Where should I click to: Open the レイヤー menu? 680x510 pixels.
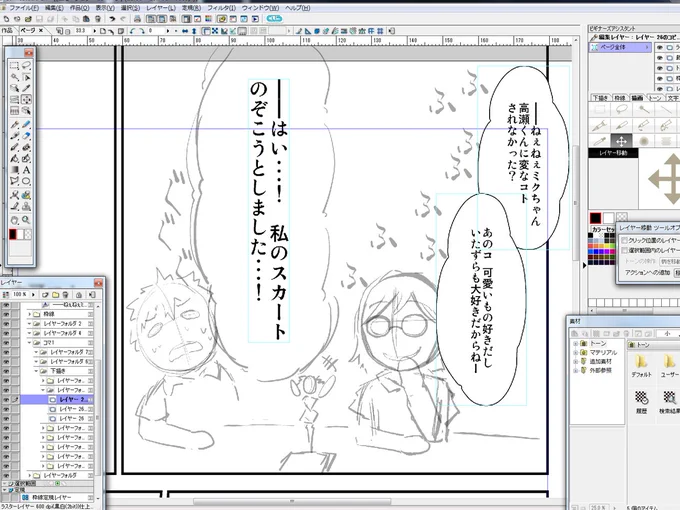(161, 8)
